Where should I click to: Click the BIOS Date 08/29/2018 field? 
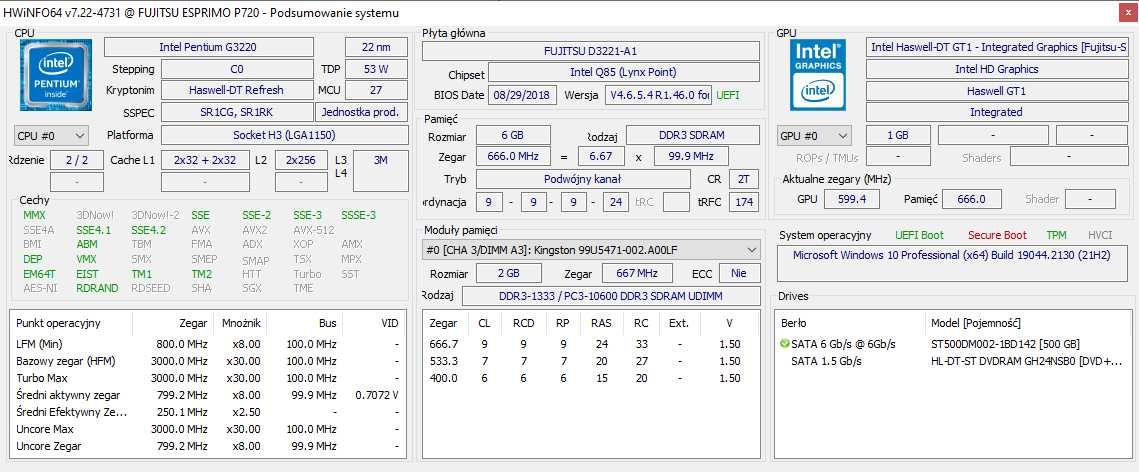tap(524, 95)
